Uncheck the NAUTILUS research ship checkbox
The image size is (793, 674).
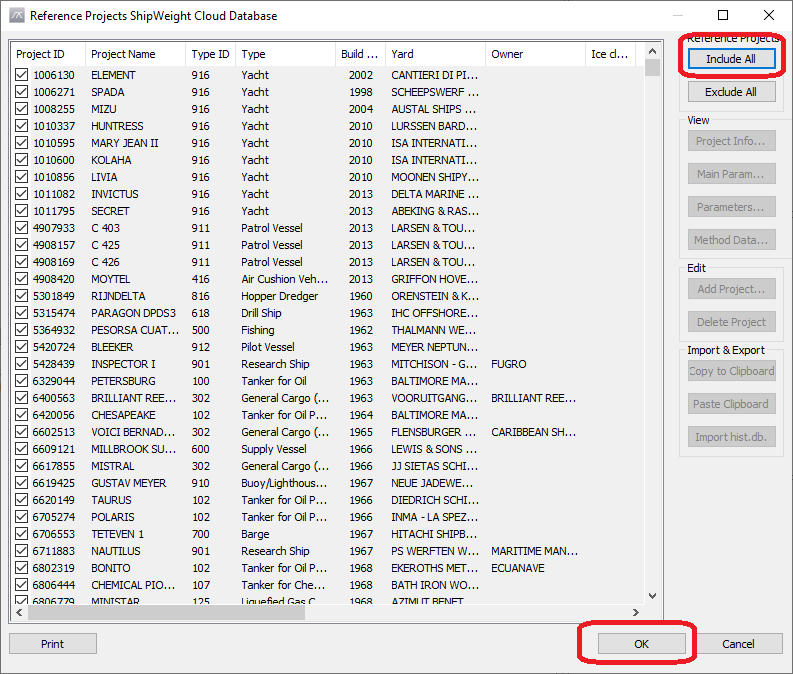click(21, 551)
